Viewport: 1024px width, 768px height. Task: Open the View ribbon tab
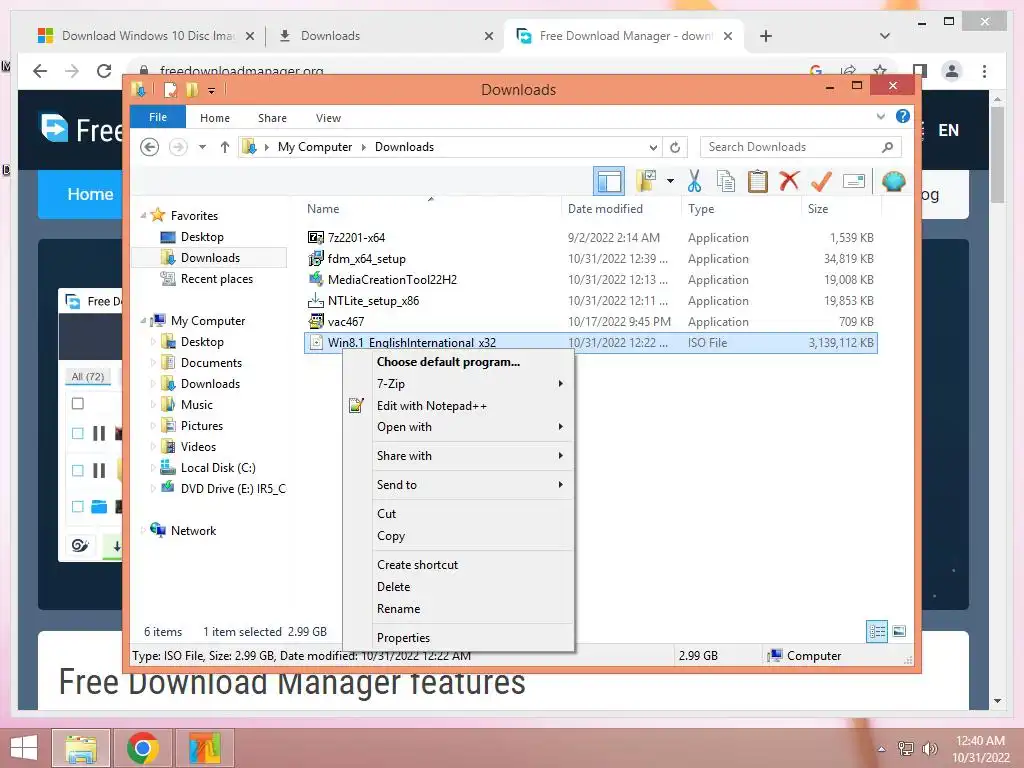pos(328,118)
